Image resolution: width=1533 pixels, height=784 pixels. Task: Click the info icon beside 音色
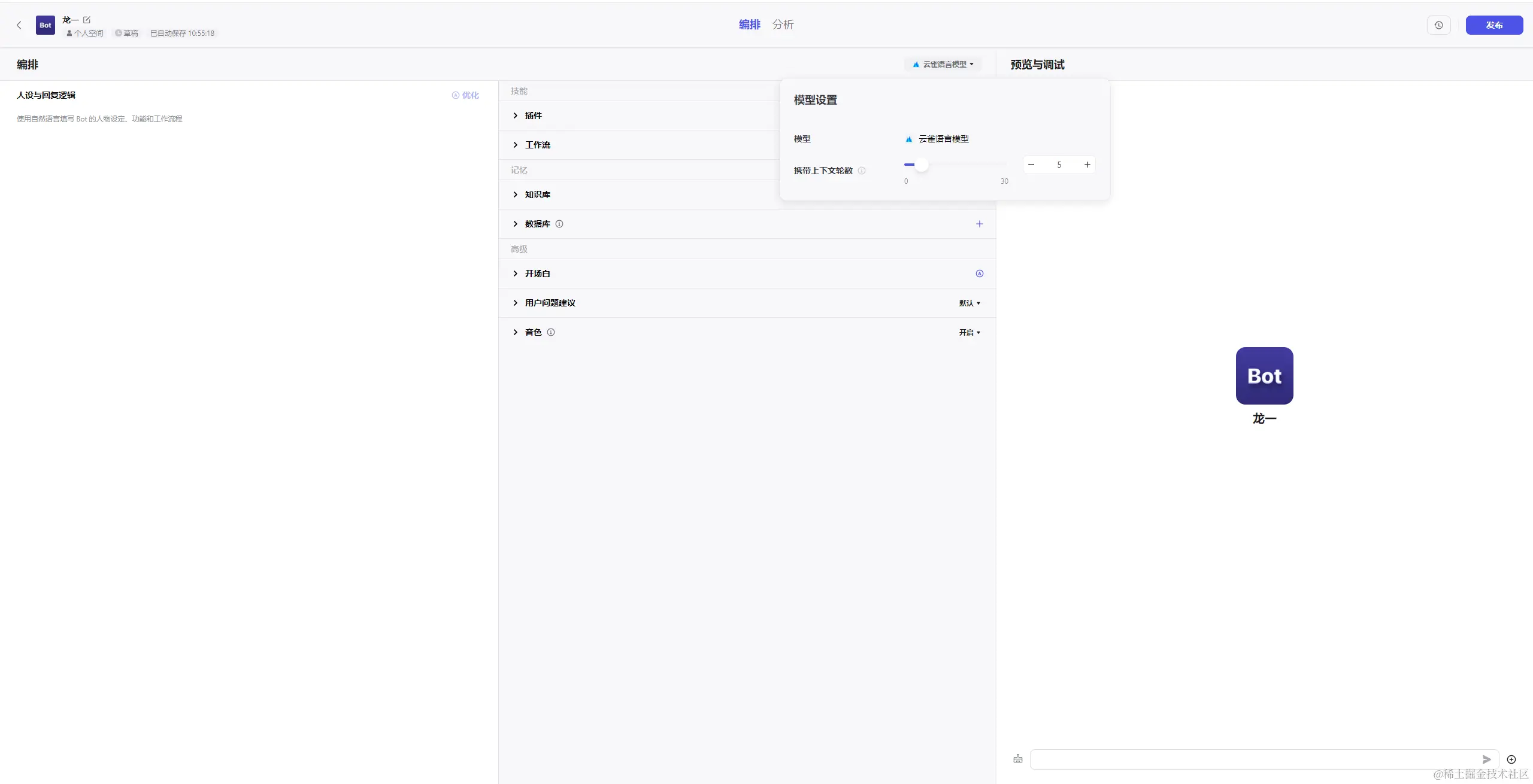pyautogui.click(x=551, y=332)
